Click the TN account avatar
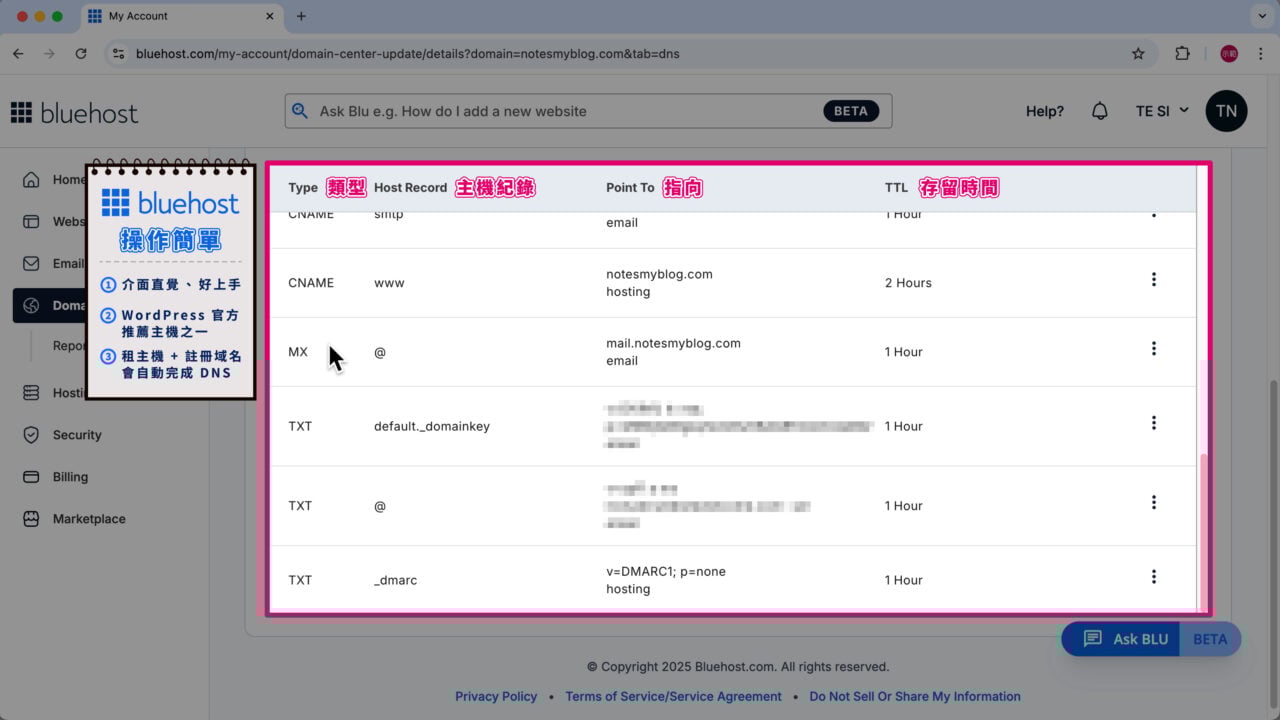 [x=1227, y=111]
